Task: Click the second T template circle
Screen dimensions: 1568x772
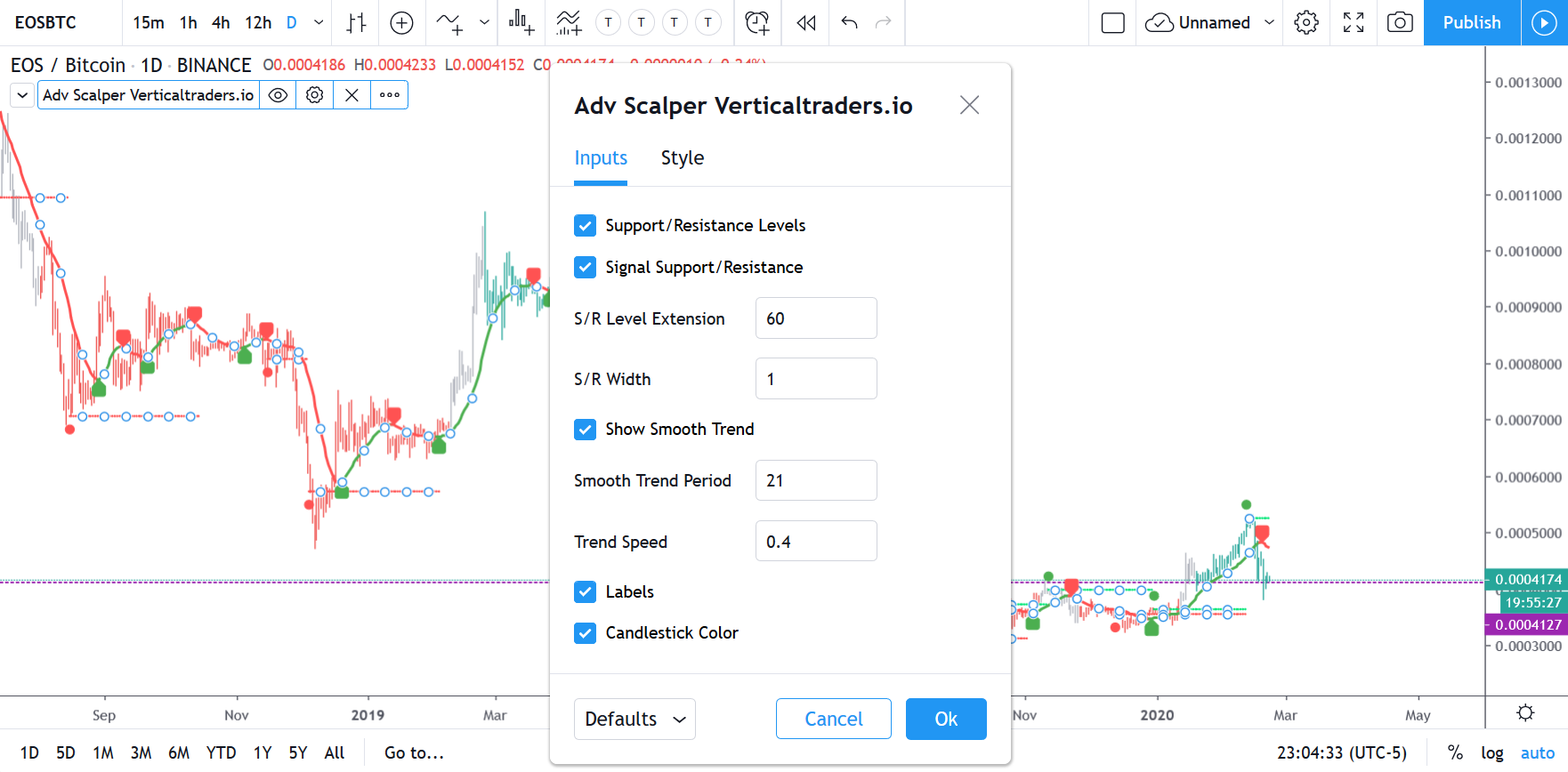Action: point(642,23)
